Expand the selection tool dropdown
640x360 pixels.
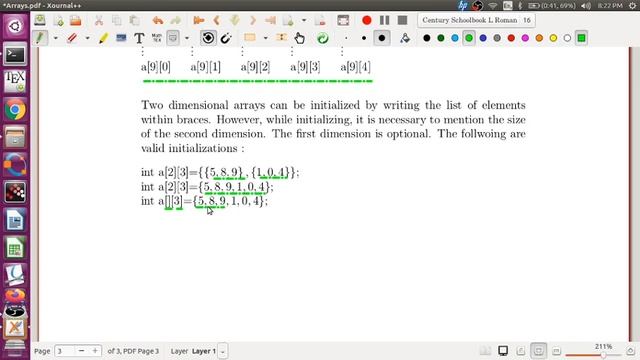pyautogui.click(x=265, y=38)
